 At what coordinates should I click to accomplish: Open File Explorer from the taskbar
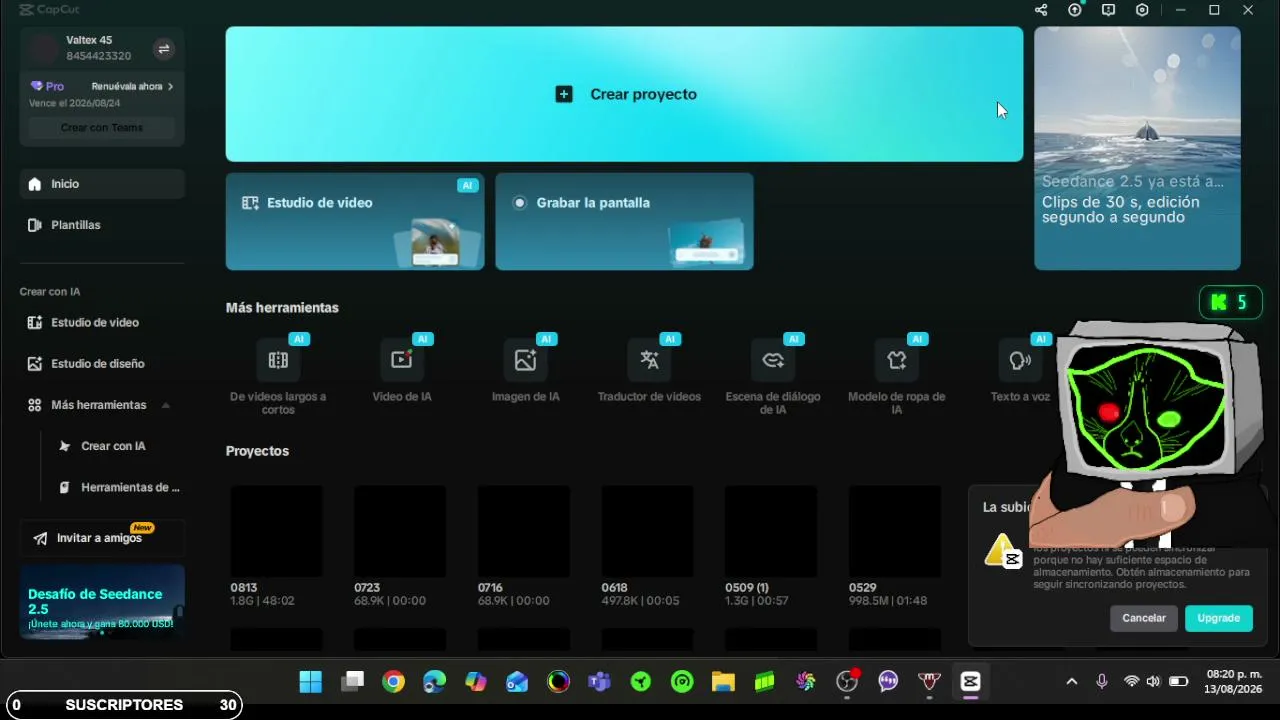click(x=723, y=682)
